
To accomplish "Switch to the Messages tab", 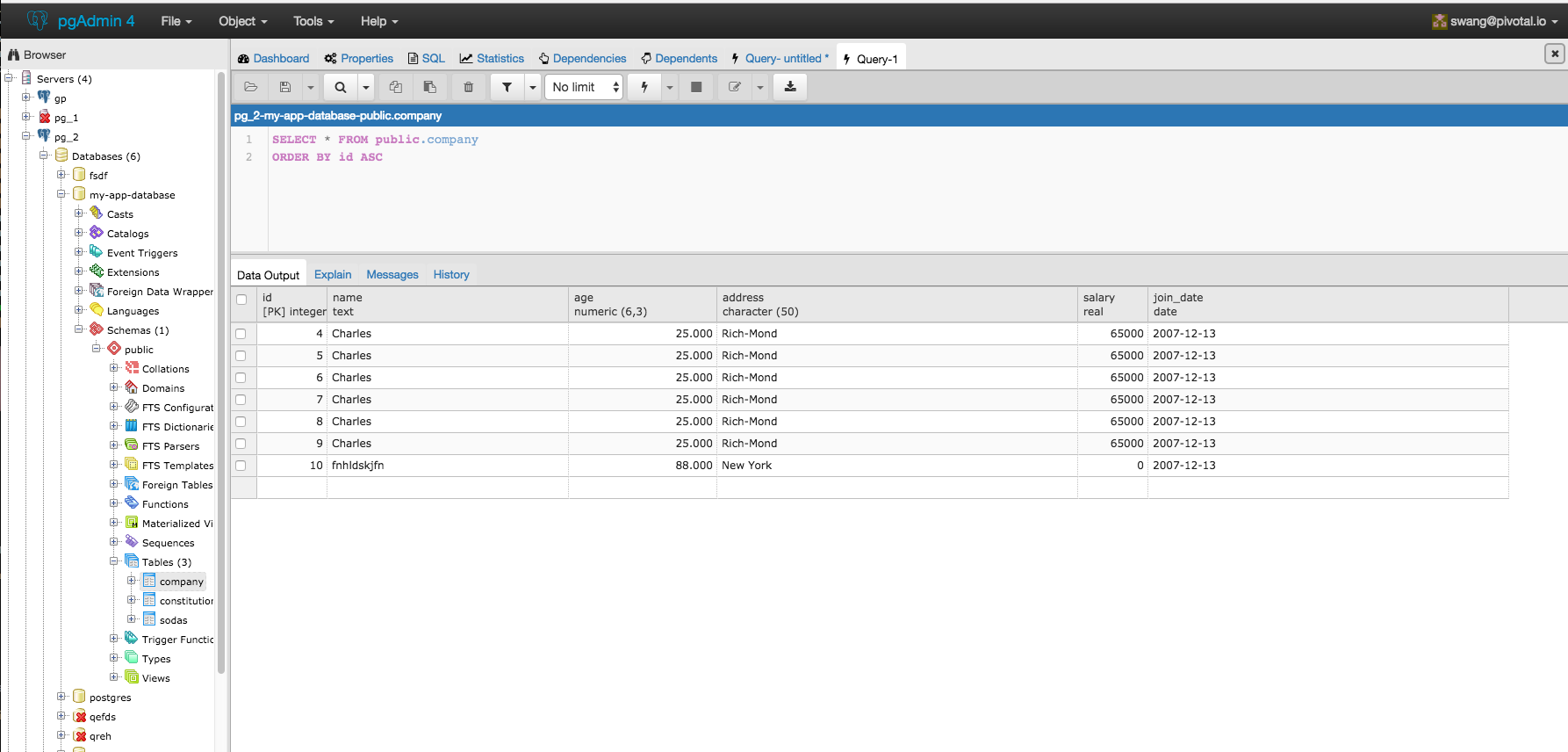I will point(392,275).
